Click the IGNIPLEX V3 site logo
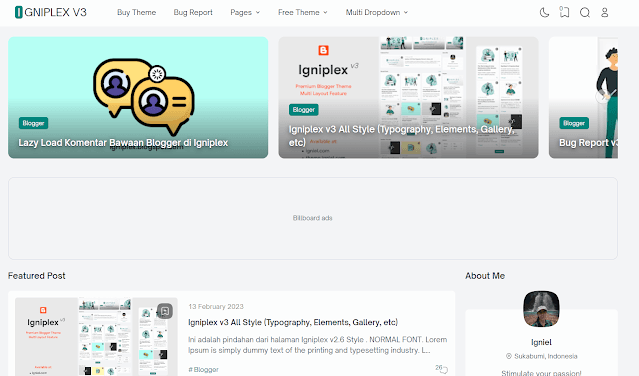The image size is (639, 376). (51, 12)
